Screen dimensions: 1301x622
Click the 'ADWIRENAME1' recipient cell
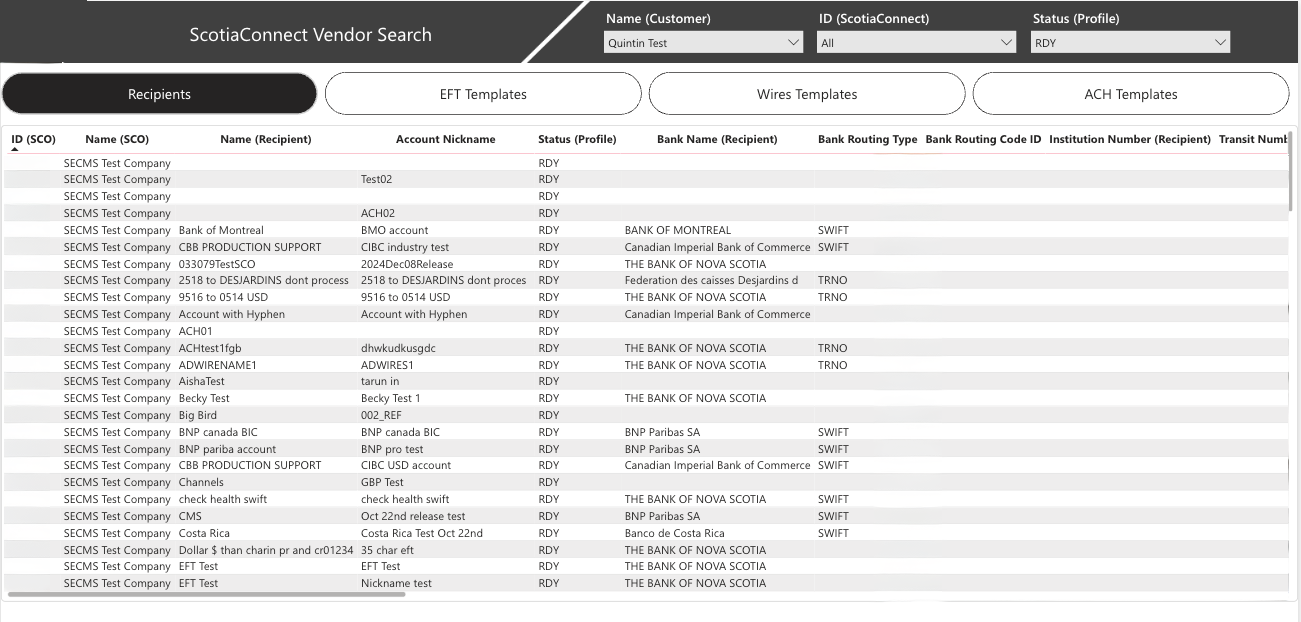(217, 365)
